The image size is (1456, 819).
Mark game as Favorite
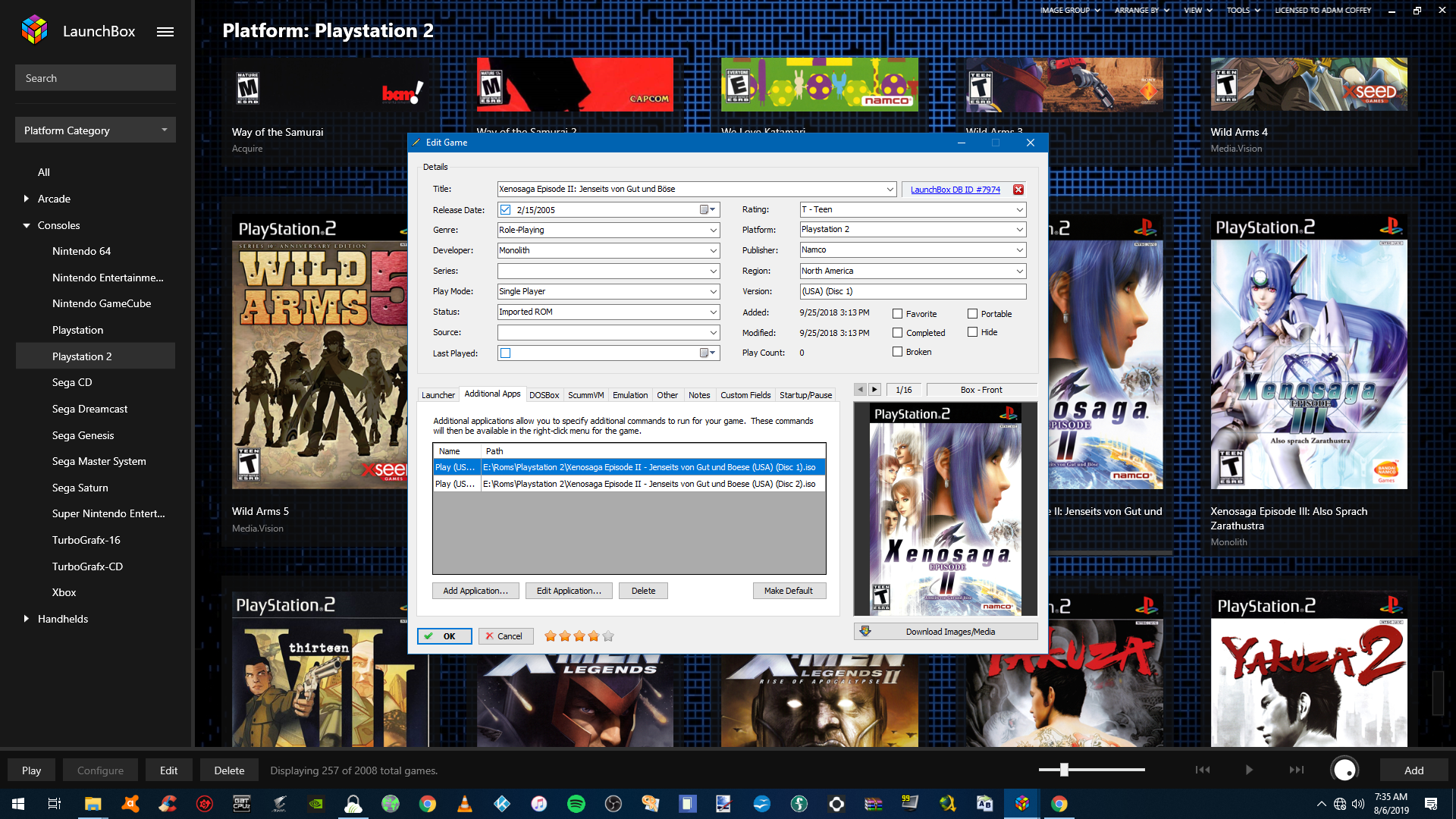click(898, 314)
